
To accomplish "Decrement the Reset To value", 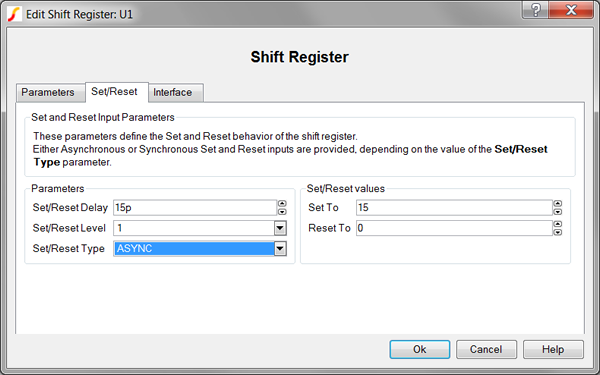I will pyautogui.click(x=558, y=232).
